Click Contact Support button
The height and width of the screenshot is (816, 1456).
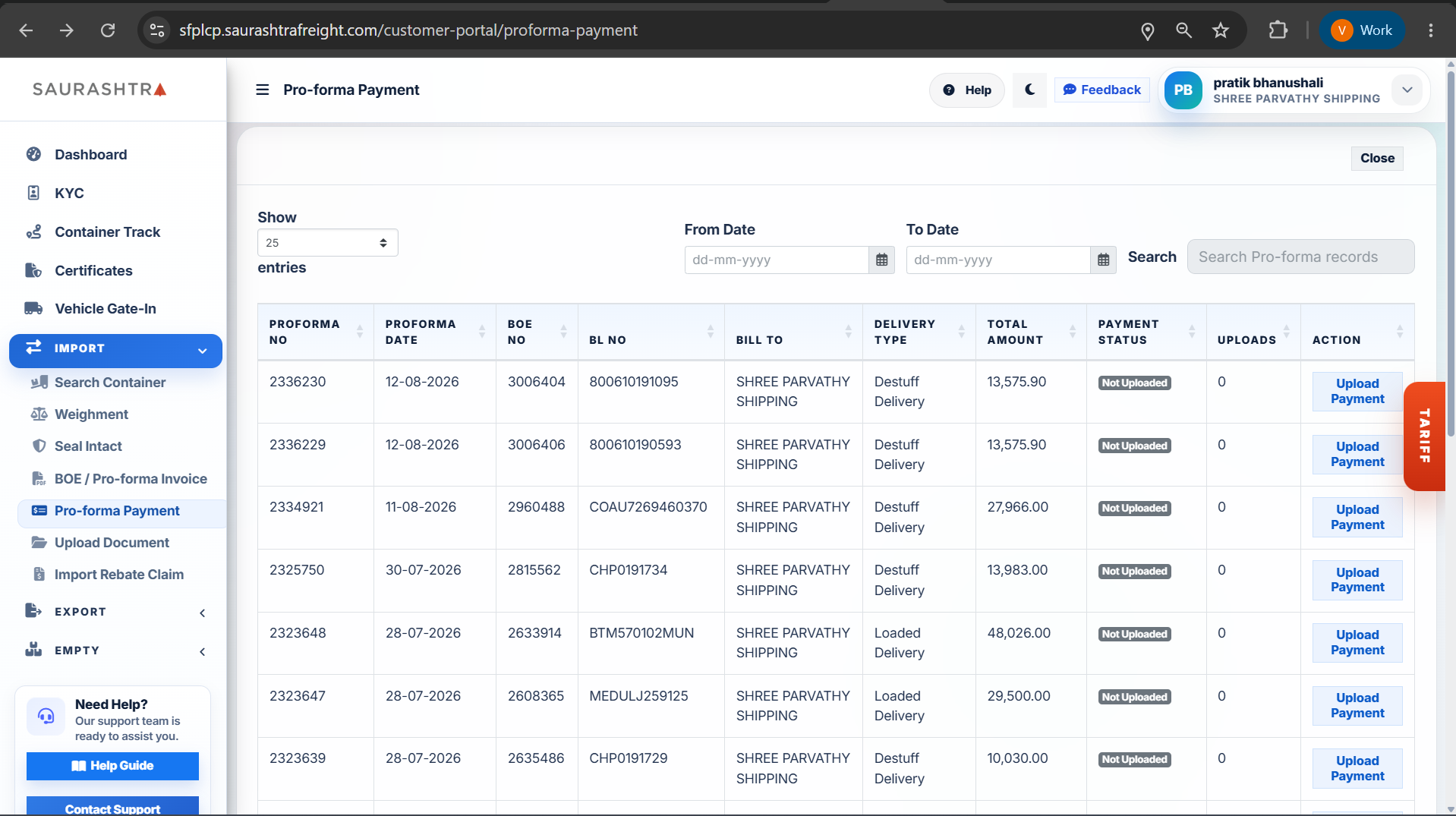pyautogui.click(x=112, y=807)
